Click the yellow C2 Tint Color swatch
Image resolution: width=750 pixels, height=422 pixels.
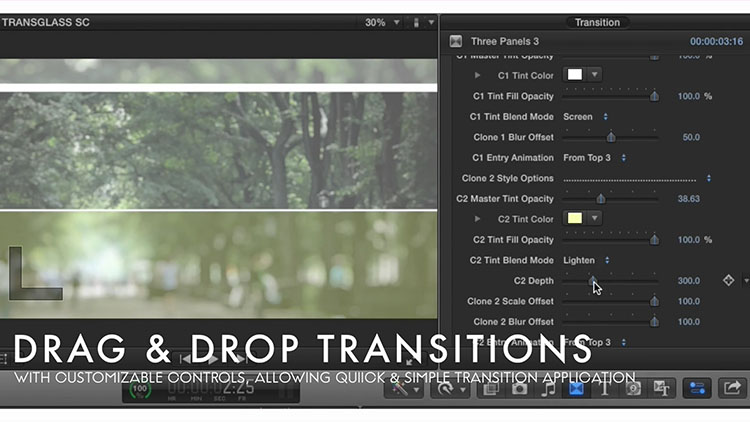575,218
